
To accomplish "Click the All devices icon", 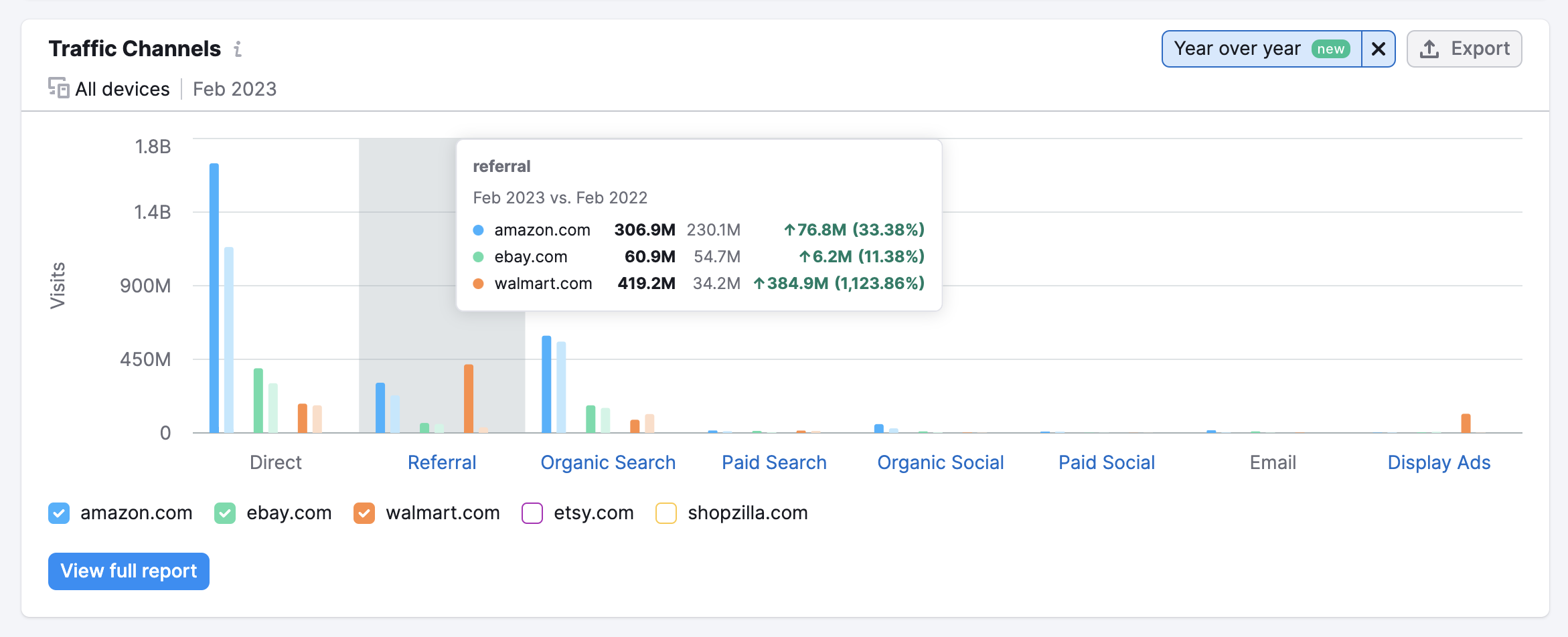I will (58, 88).
